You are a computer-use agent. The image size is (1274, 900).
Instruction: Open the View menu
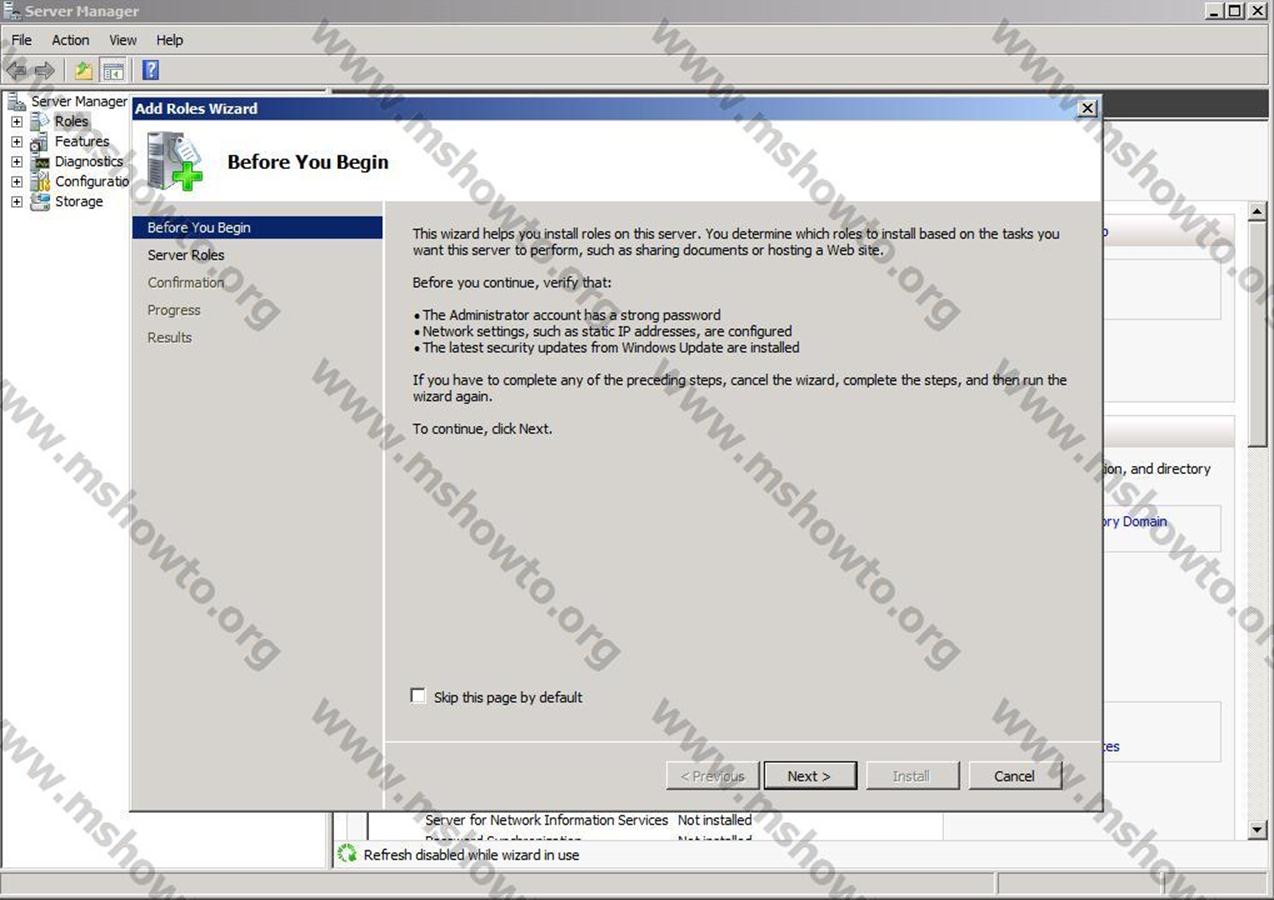(123, 40)
